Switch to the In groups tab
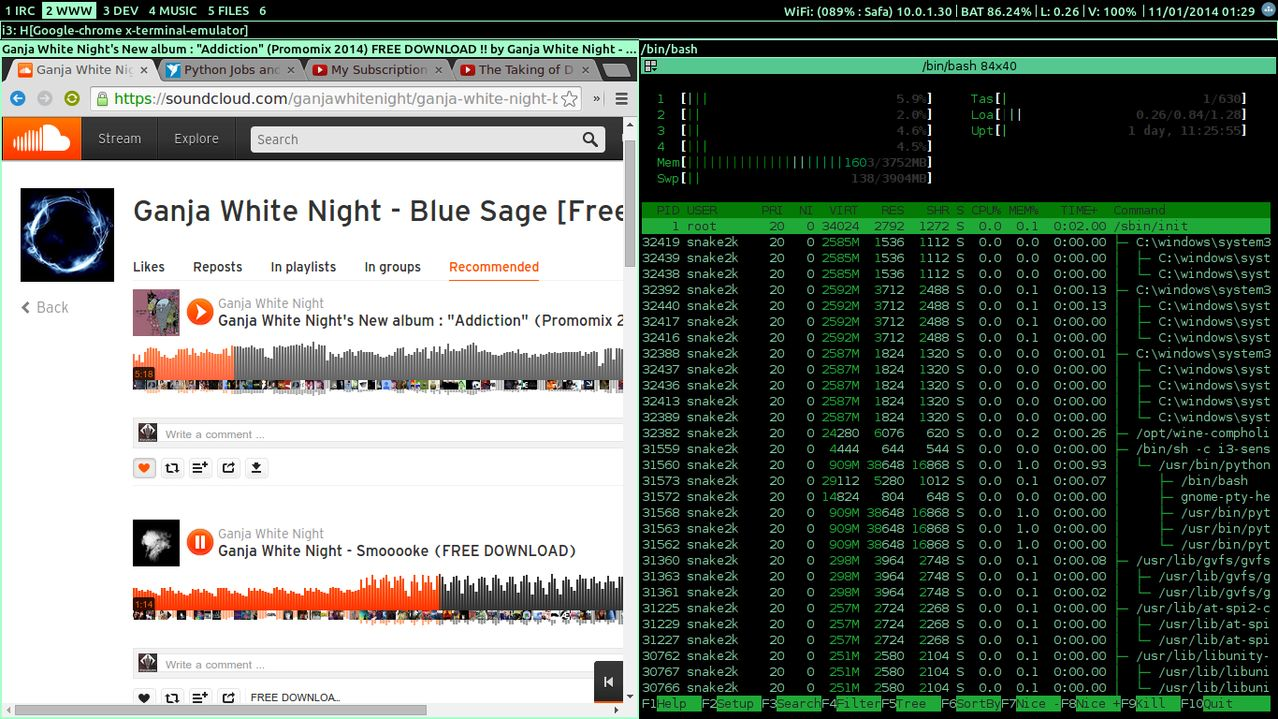The width and height of the screenshot is (1278, 719). click(392, 267)
